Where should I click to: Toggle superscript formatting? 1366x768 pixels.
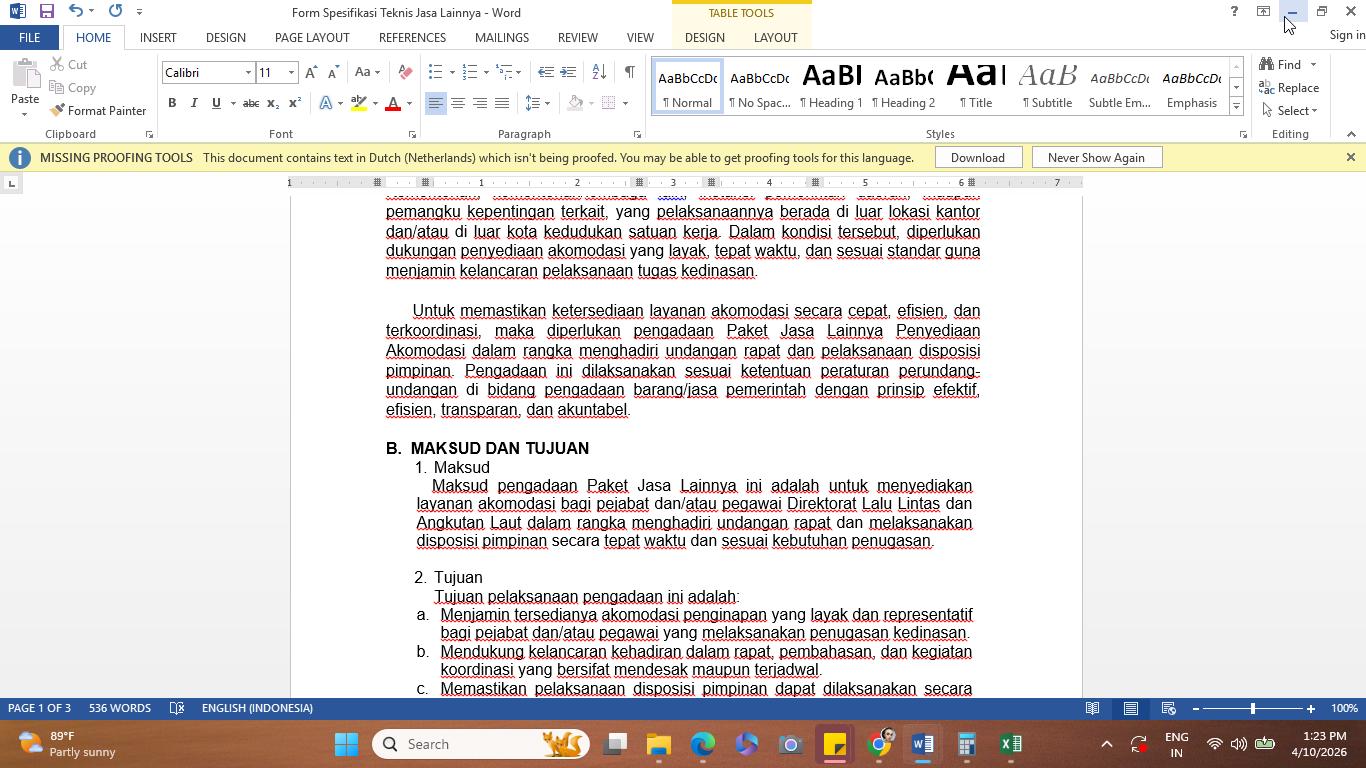(294, 103)
